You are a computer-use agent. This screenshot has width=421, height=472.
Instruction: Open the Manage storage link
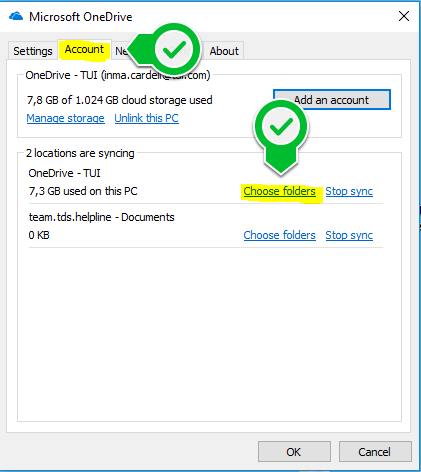coord(65,118)
